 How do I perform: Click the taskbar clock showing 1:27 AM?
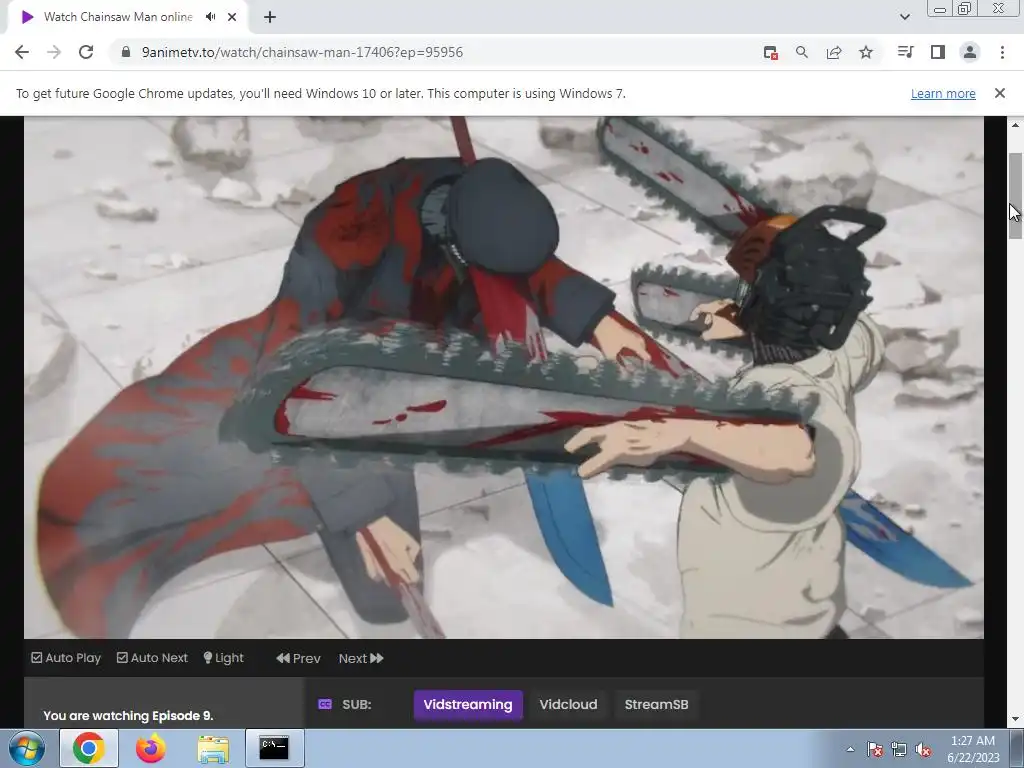[973, 748]
